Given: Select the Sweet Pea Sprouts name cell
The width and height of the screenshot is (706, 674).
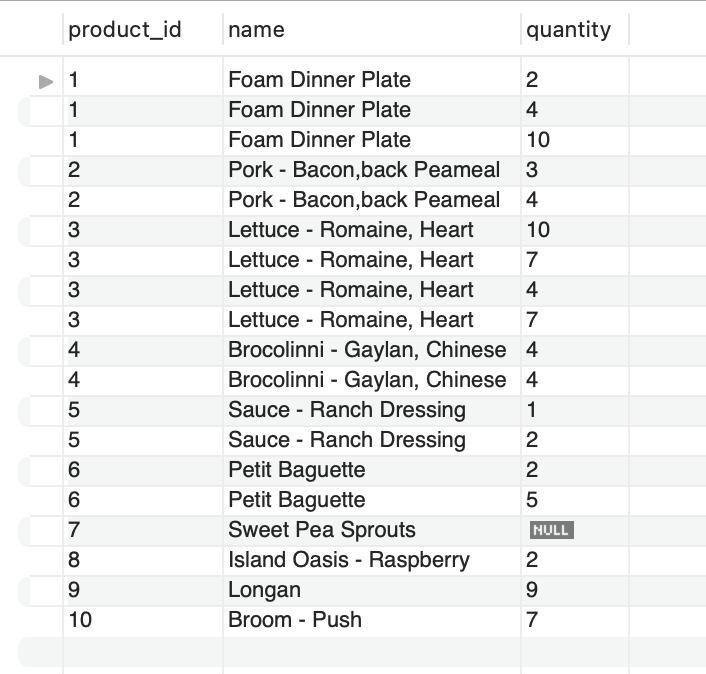Looking at the screenshot, I should (x=372, y=530).
